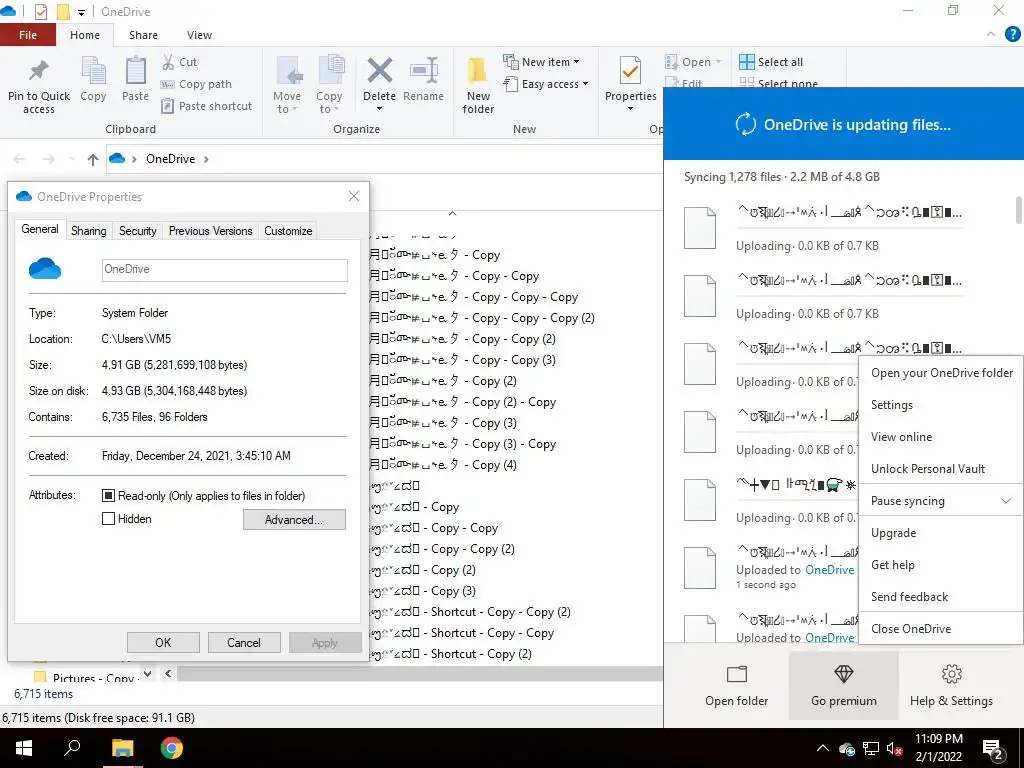Click Copy path in Clipboard group
The width and height of the screenshot is (1024, 768).
coord(197,84)
